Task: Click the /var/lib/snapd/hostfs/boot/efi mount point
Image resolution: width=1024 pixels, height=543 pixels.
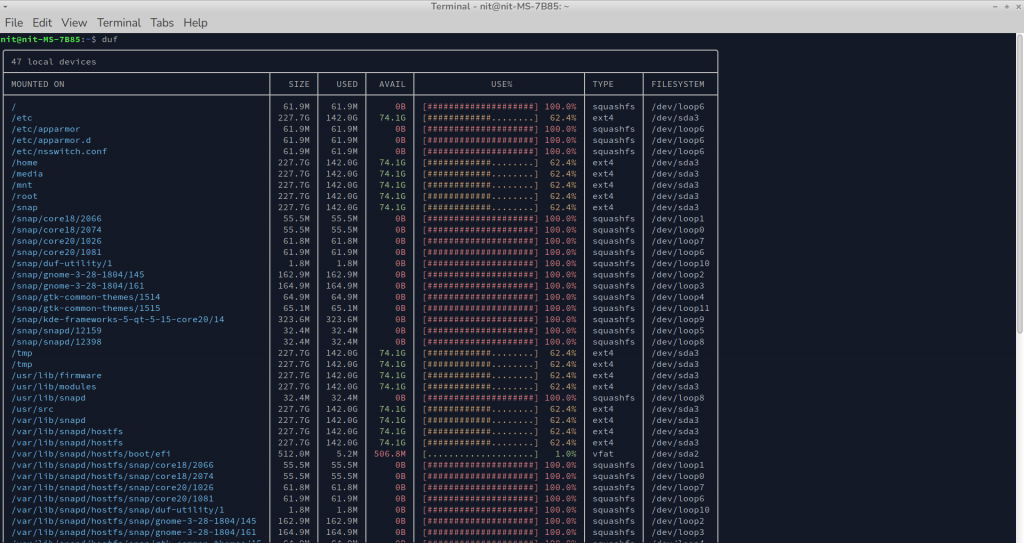Action: click(91, 453)
